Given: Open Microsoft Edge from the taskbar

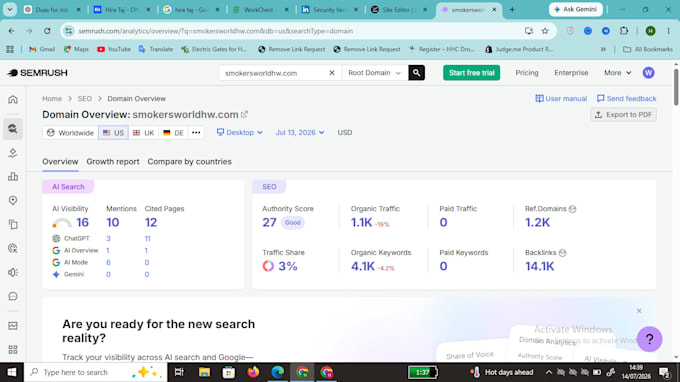Looking at the screenshot, I should [x=278, y=372].
